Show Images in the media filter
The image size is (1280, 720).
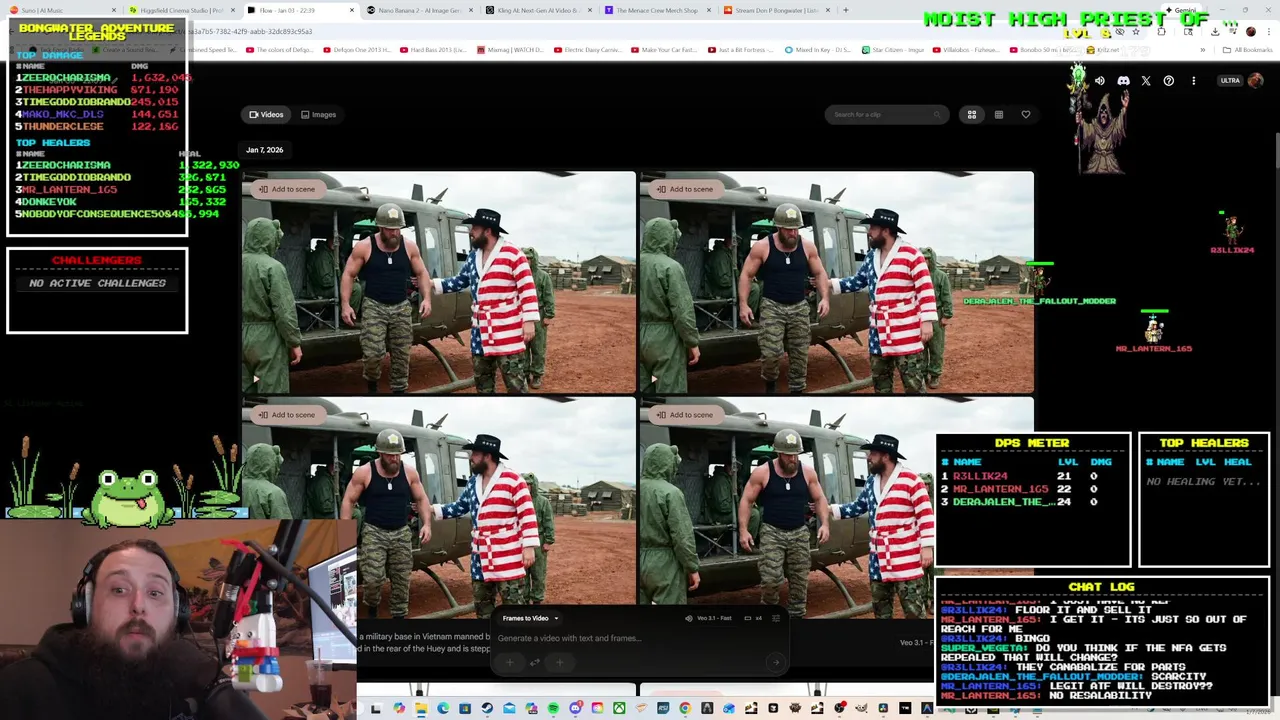(x=319, y=115)
